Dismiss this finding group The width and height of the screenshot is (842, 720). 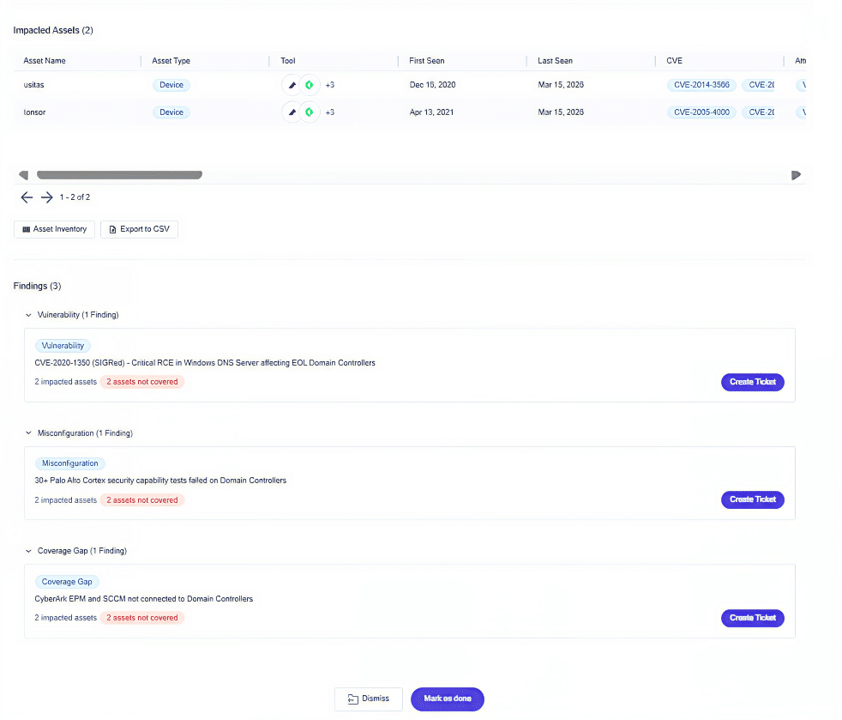pyautogui.click(x=368, y=699)
